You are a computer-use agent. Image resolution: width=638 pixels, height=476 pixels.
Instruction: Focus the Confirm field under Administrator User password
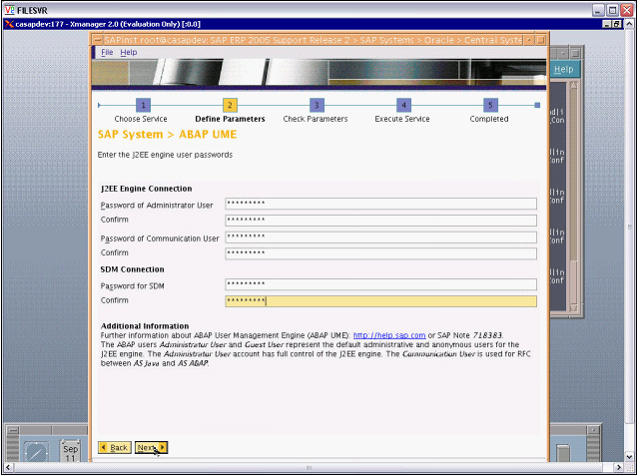pos(380,220)
